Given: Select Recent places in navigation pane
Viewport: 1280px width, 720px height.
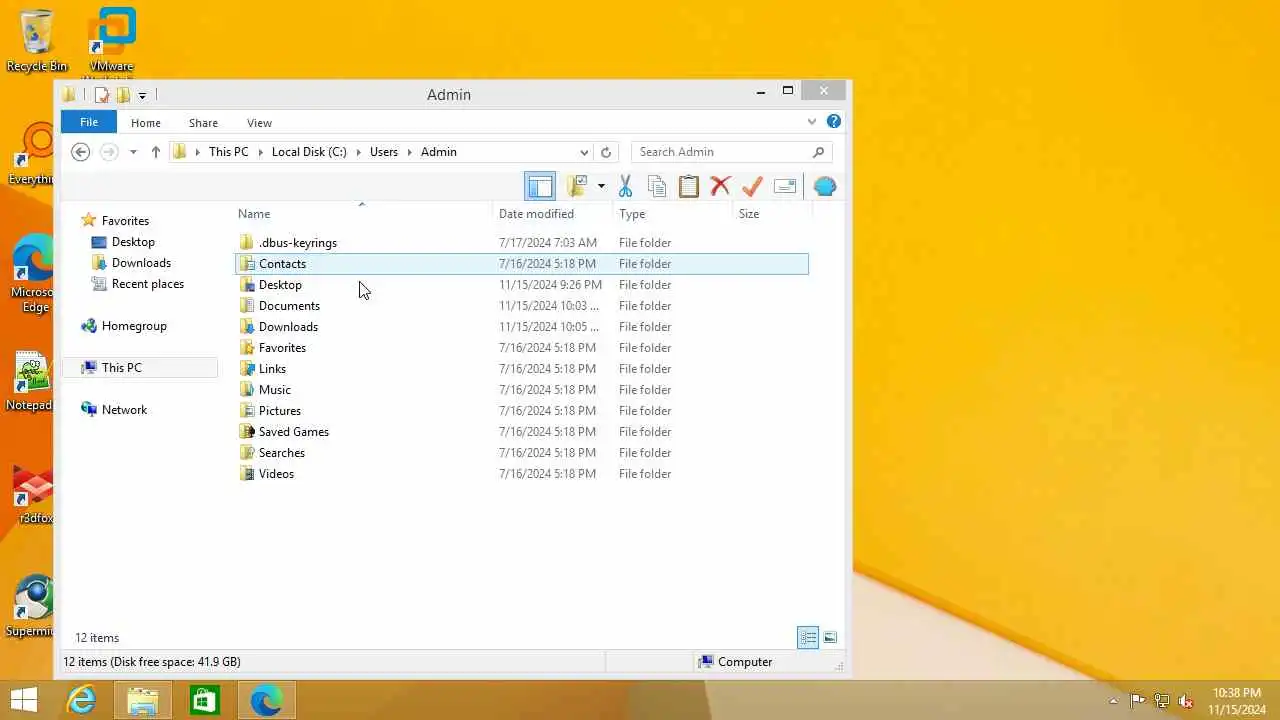Looking at the screenshot, I should [148, 284].
